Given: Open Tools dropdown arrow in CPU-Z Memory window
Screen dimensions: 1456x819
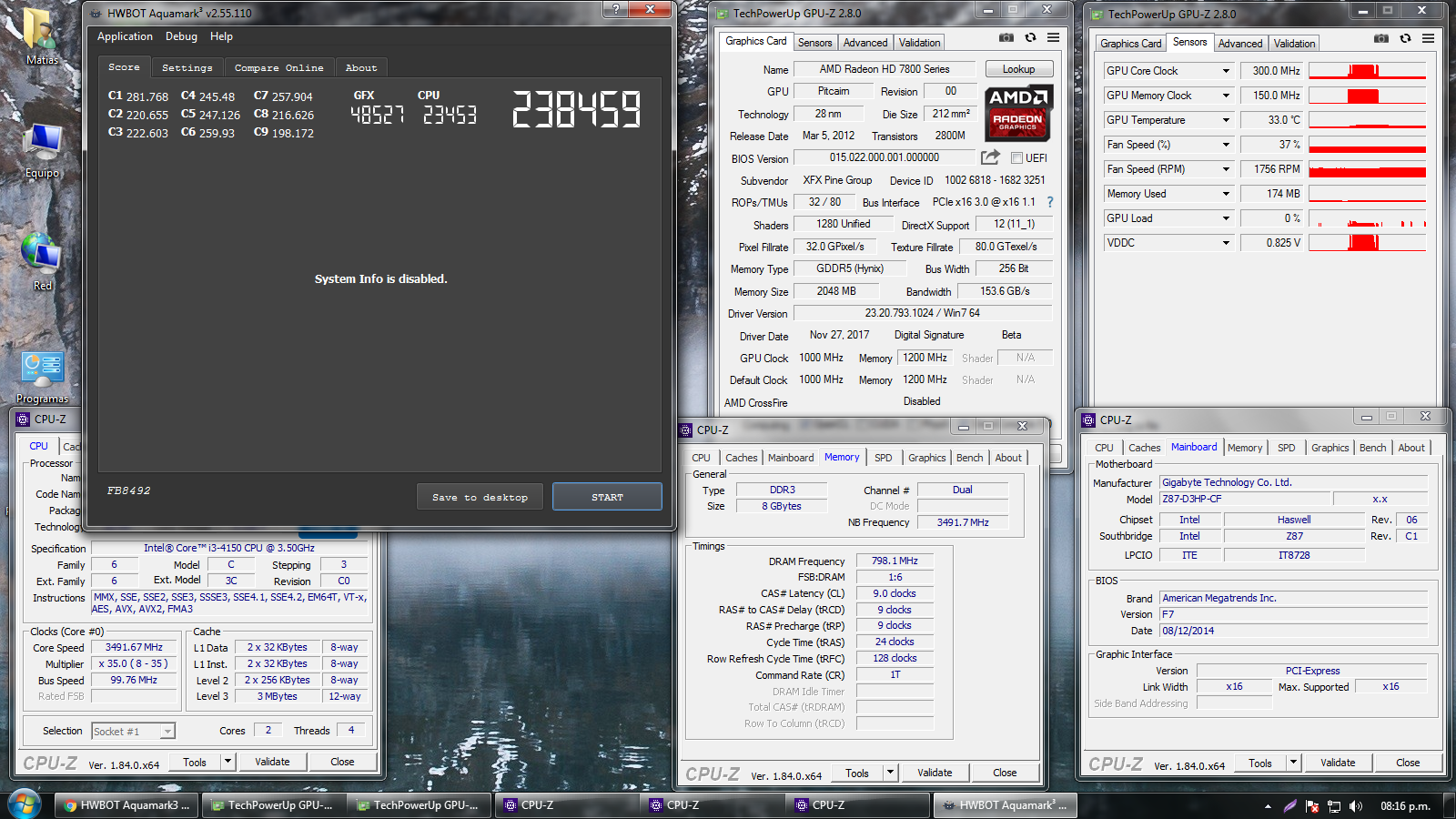Looking at the screenshot, I should (891, 773).
